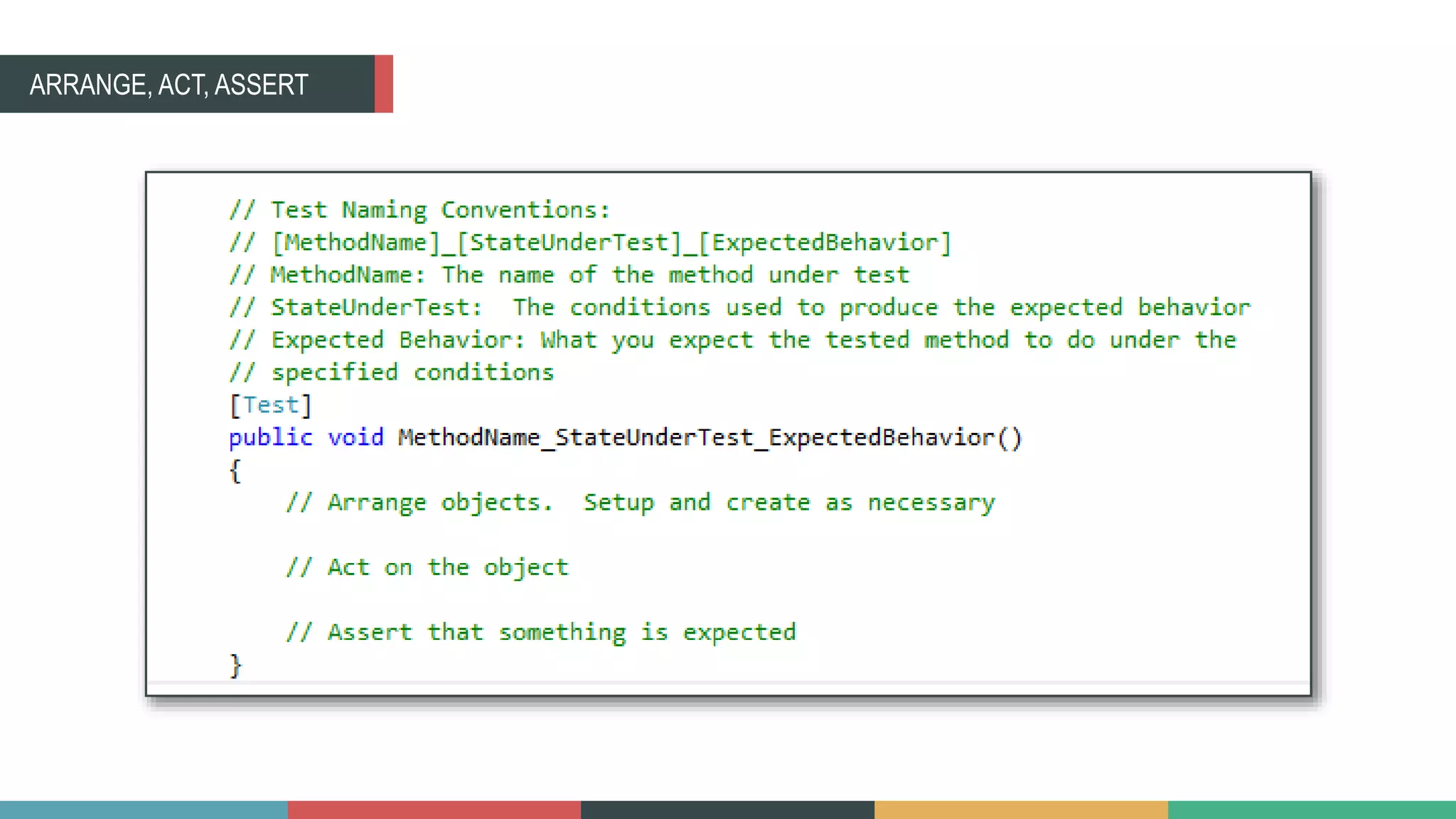Click the 'ARRANGE, ACT, ASSERT' slide title
Viewport: 1456px width, 819px height.
click(168, 85)
